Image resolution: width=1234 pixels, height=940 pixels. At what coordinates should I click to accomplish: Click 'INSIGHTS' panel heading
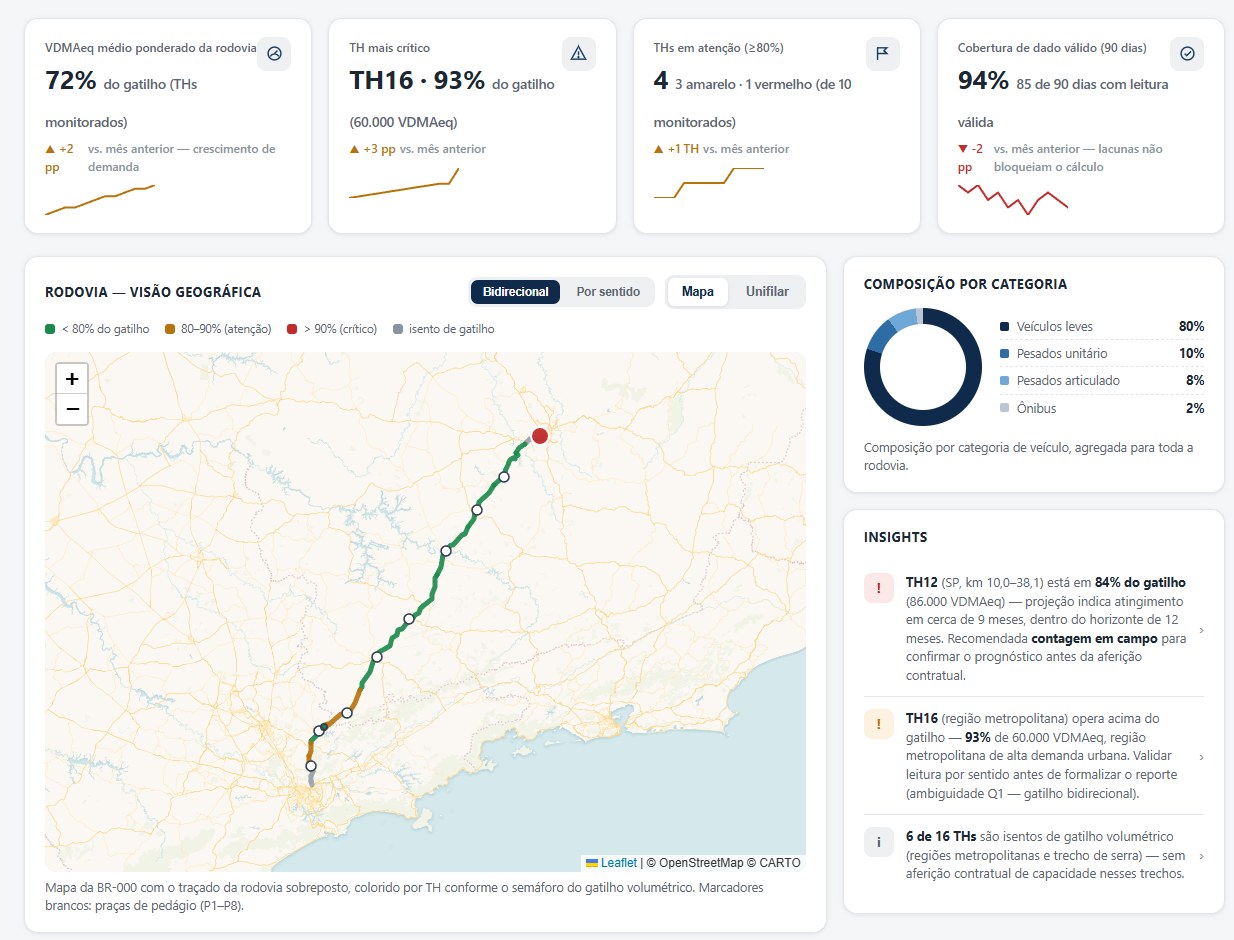tap(895, 537)
